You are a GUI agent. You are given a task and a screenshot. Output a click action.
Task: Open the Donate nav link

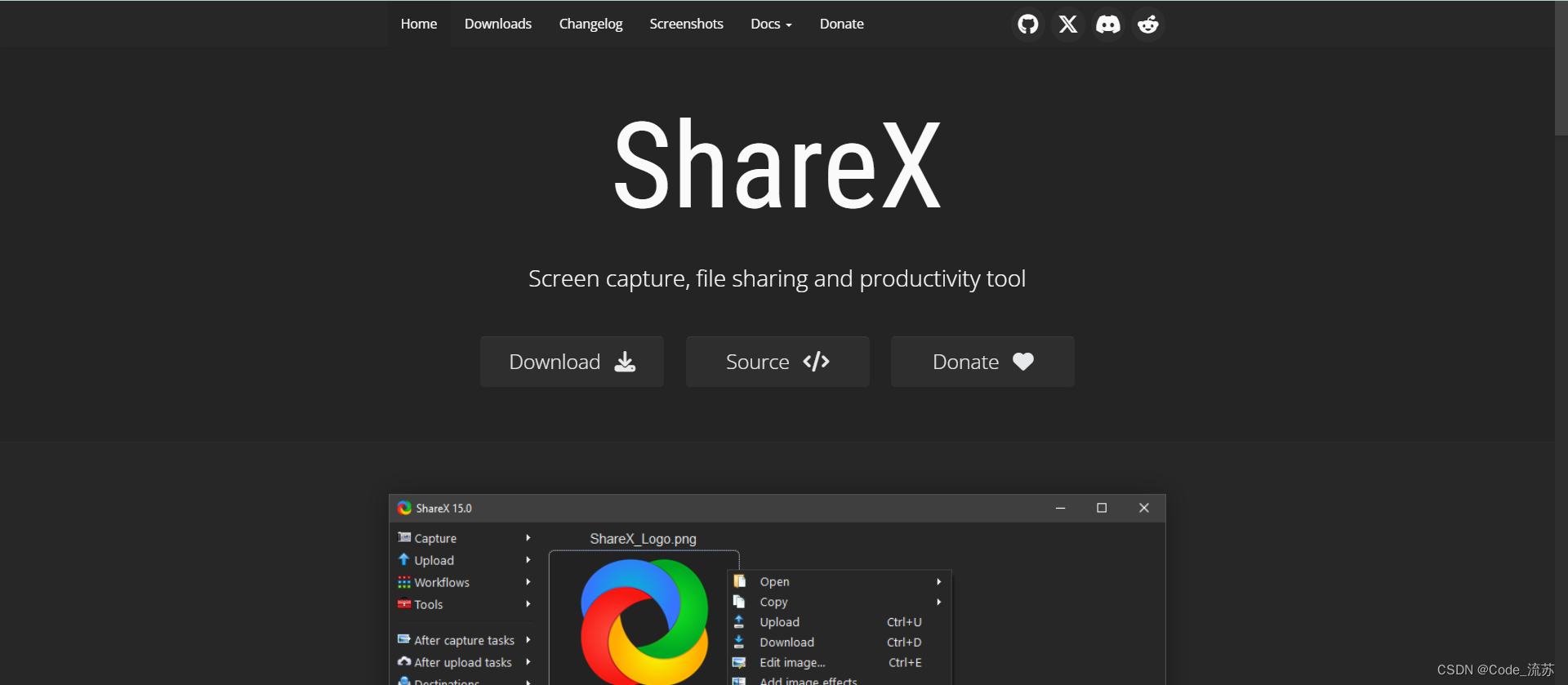pyautogui.click(x=842, y=24)
